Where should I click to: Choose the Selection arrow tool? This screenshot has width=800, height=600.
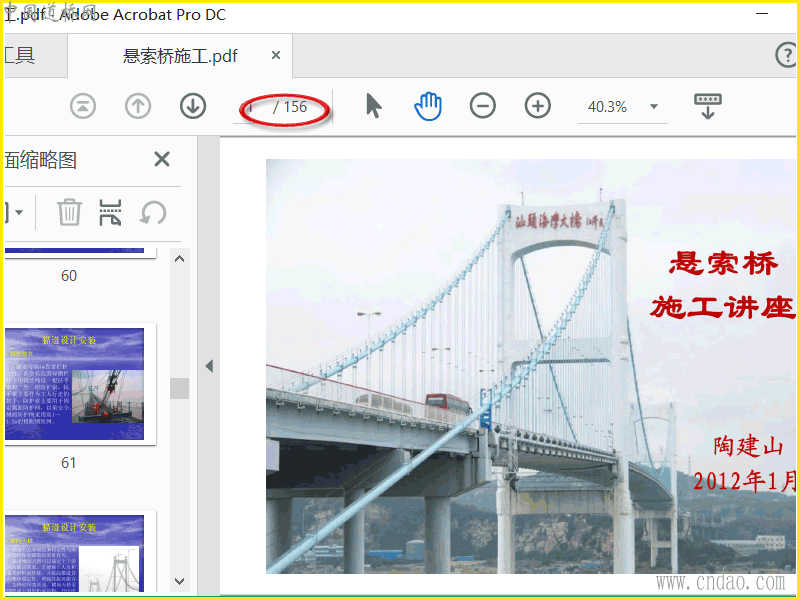pyautogui.click(x=374, y=107)
